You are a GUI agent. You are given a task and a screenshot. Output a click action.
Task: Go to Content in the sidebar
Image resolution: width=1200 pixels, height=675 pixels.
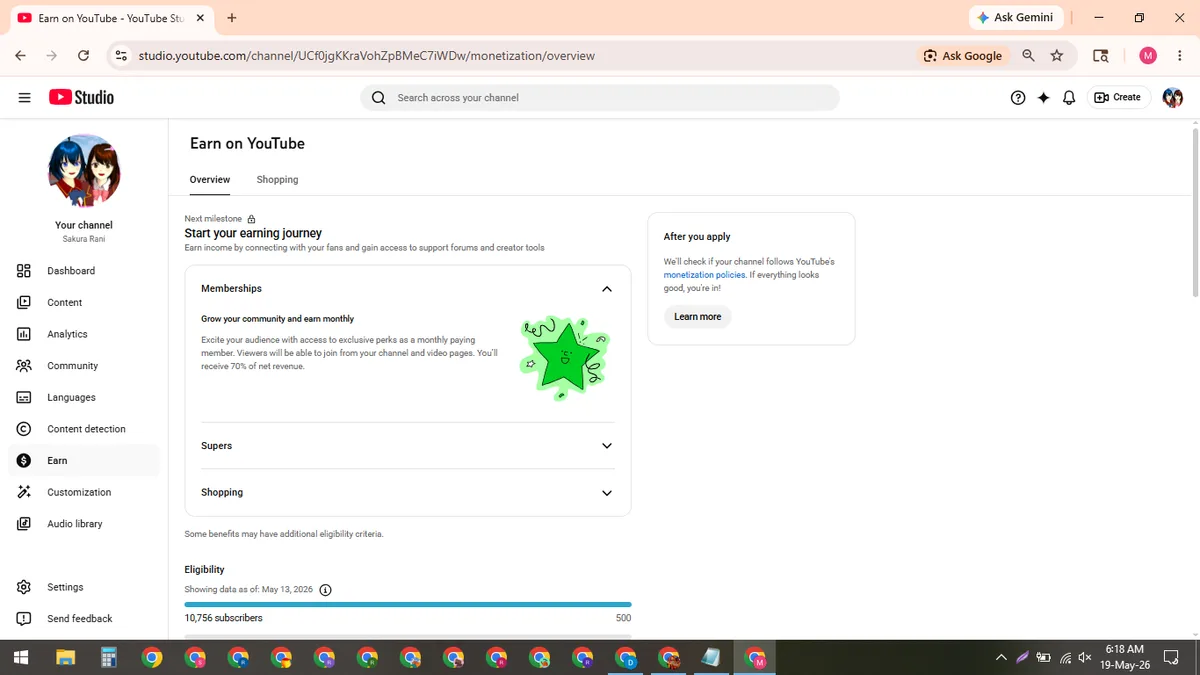click(84, 302)
